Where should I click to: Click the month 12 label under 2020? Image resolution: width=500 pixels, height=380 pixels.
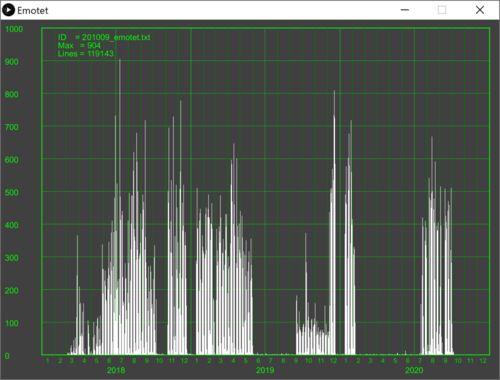click(x=483, y=361)
